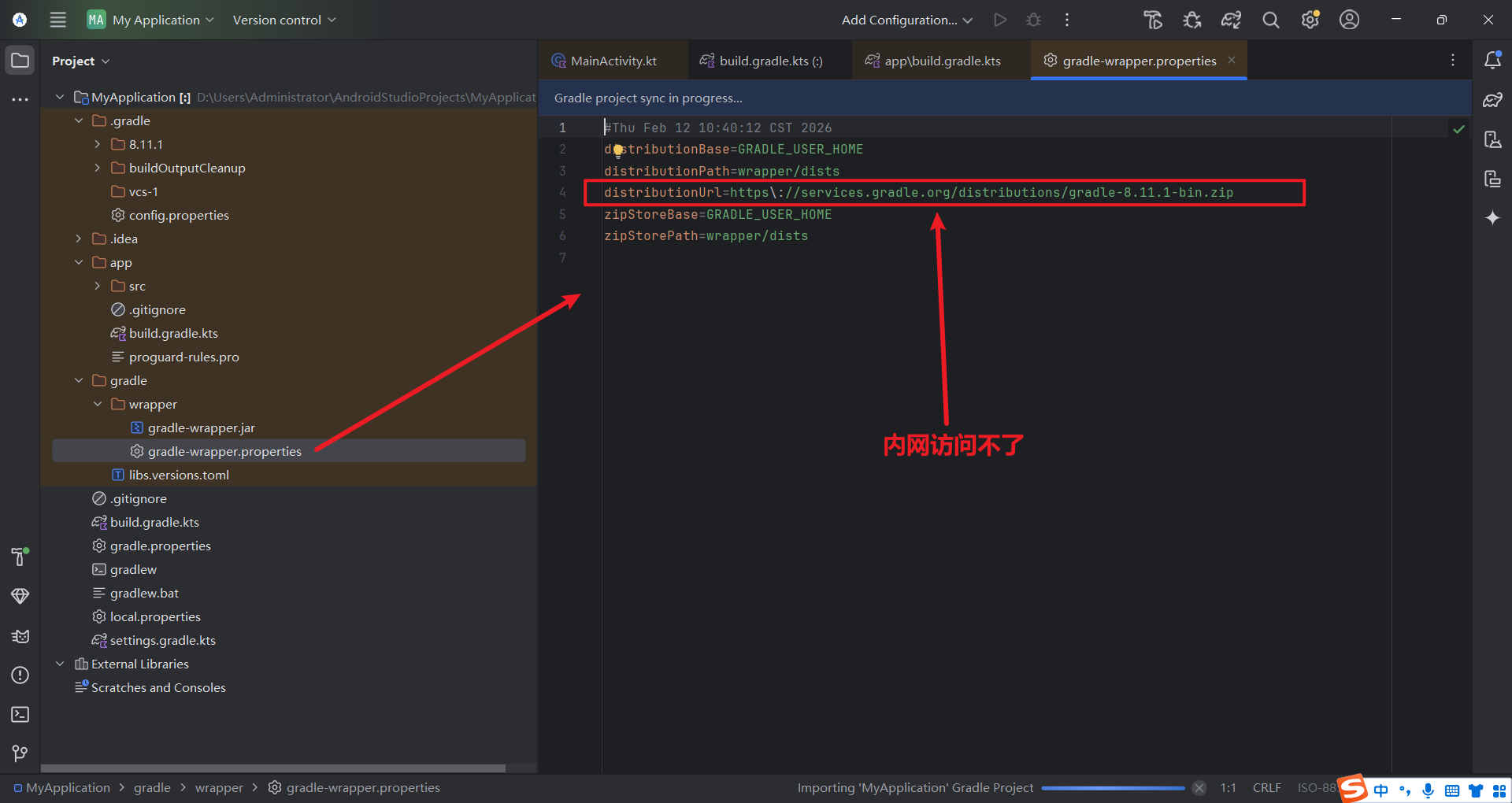Click the Sync Project with Gradle Files icon
Screen dimensions: 1512x803
[x=1232, y=20]
